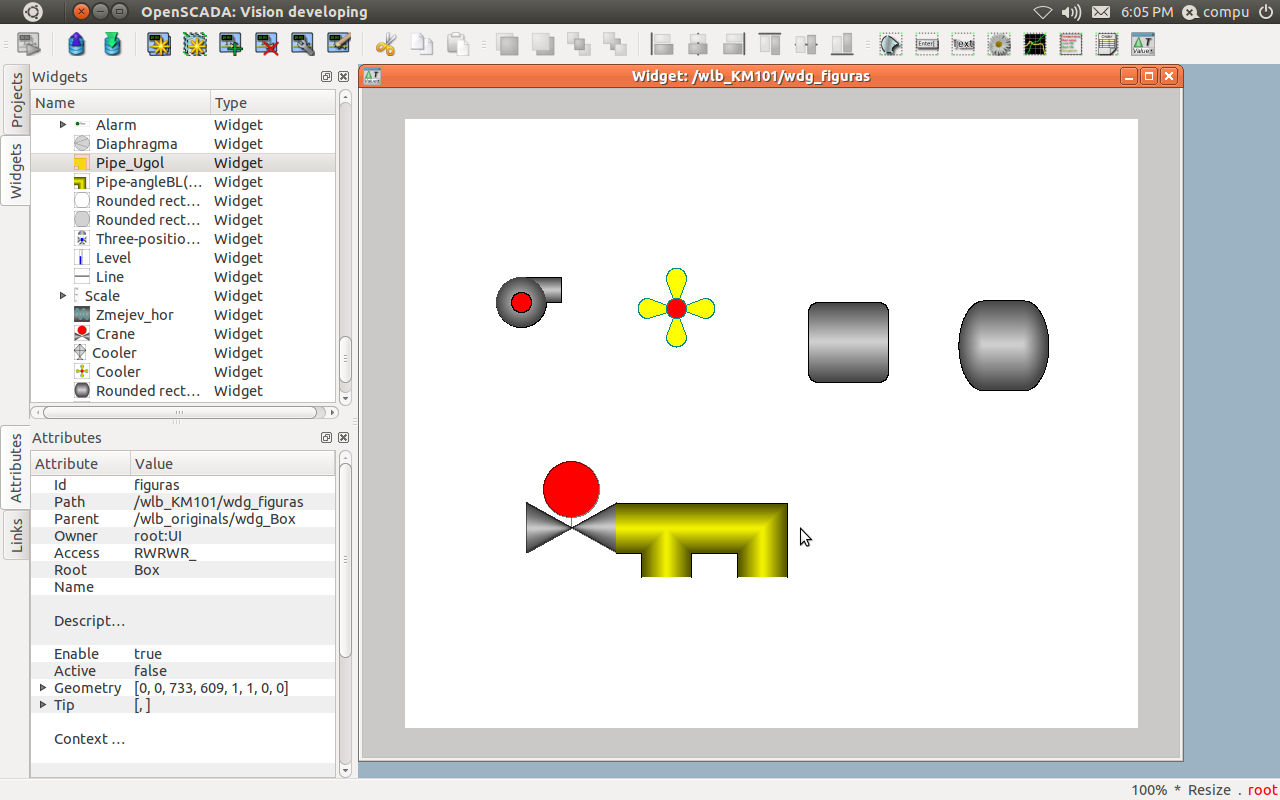Click the Load from DB icon
1280x800 pixels.
77,44
